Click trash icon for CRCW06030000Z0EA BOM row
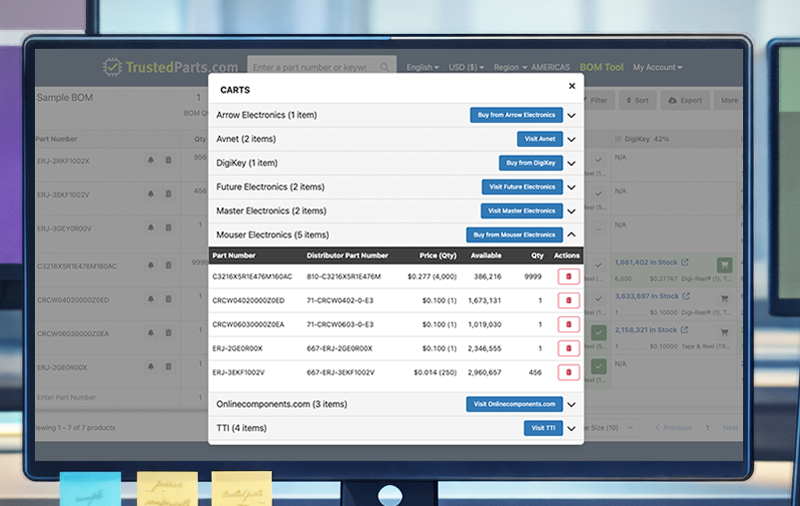800x506 pixels. (168, 333)
